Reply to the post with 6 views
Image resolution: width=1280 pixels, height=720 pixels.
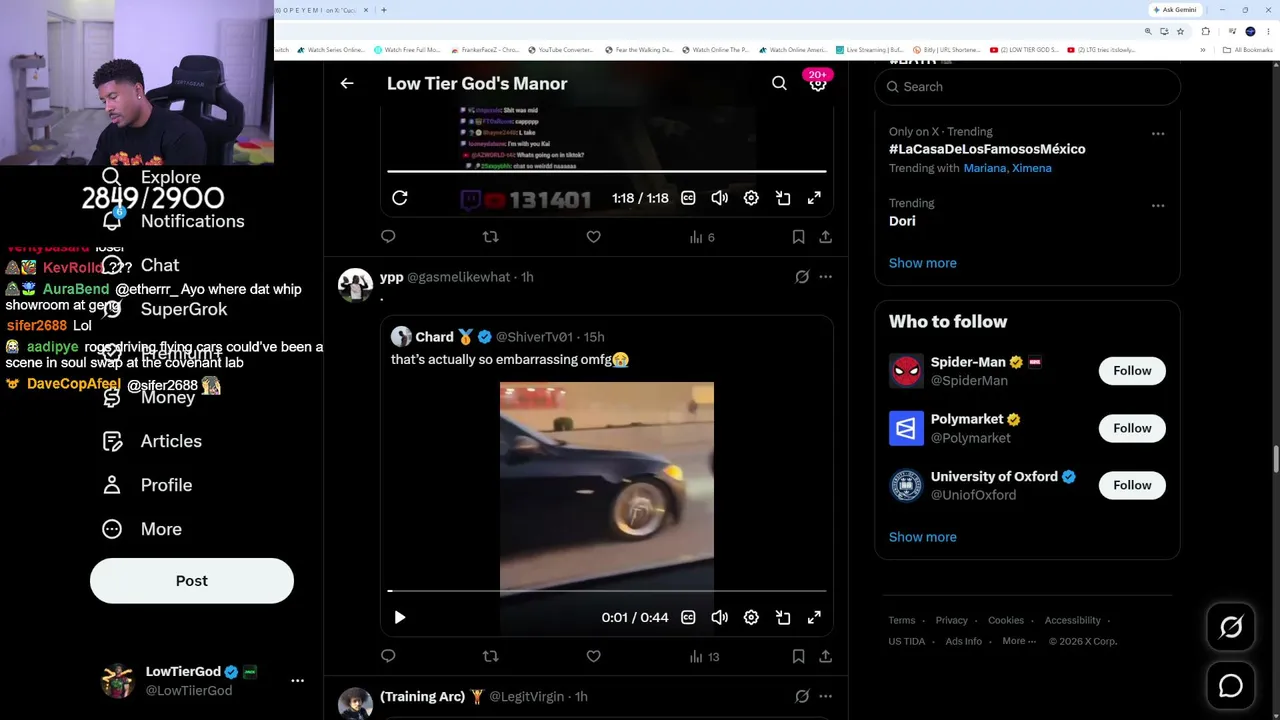click(x=388, y=237)
